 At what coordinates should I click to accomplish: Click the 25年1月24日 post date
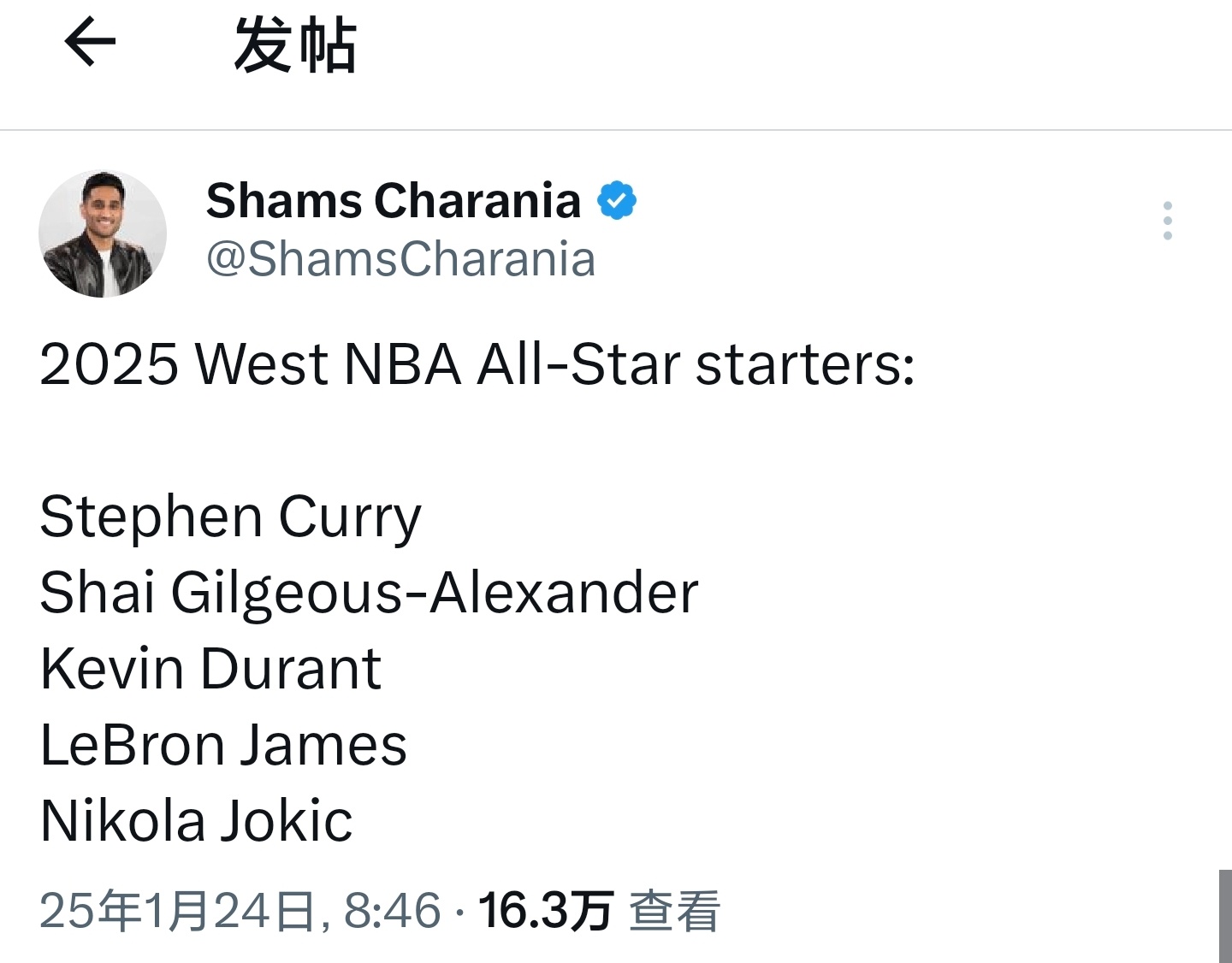(178, 910)
